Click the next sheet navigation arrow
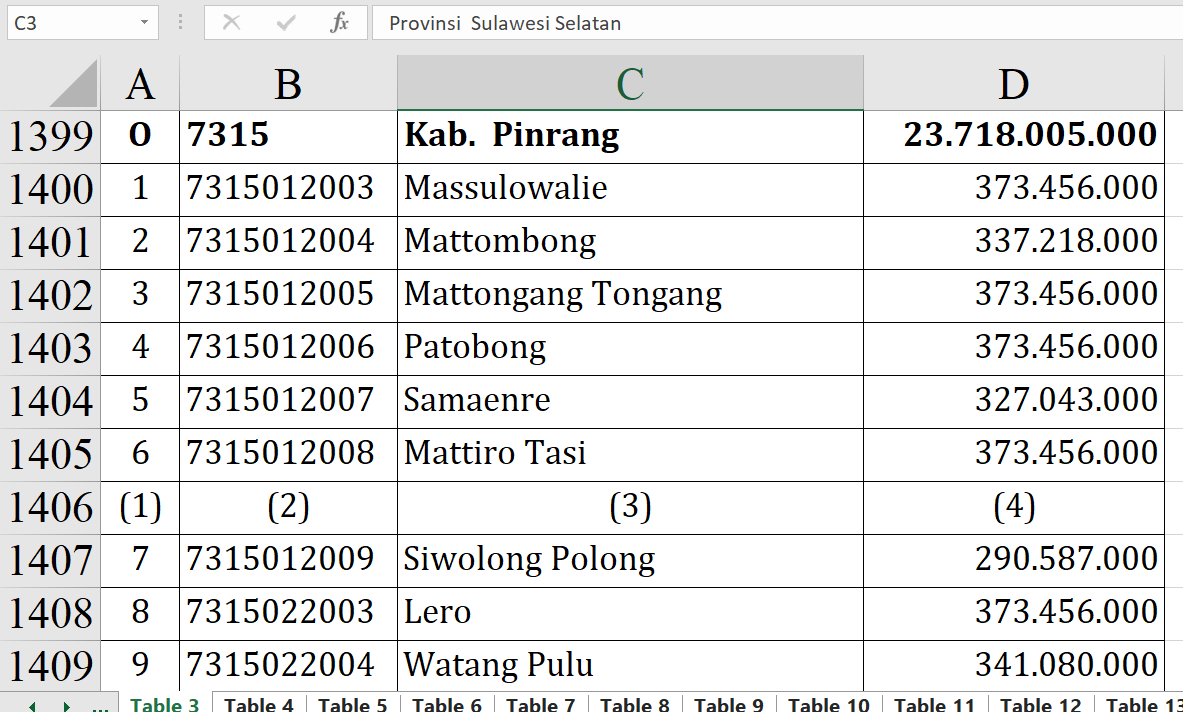This screenshot has width=1183, height=712. pos(67,706)
